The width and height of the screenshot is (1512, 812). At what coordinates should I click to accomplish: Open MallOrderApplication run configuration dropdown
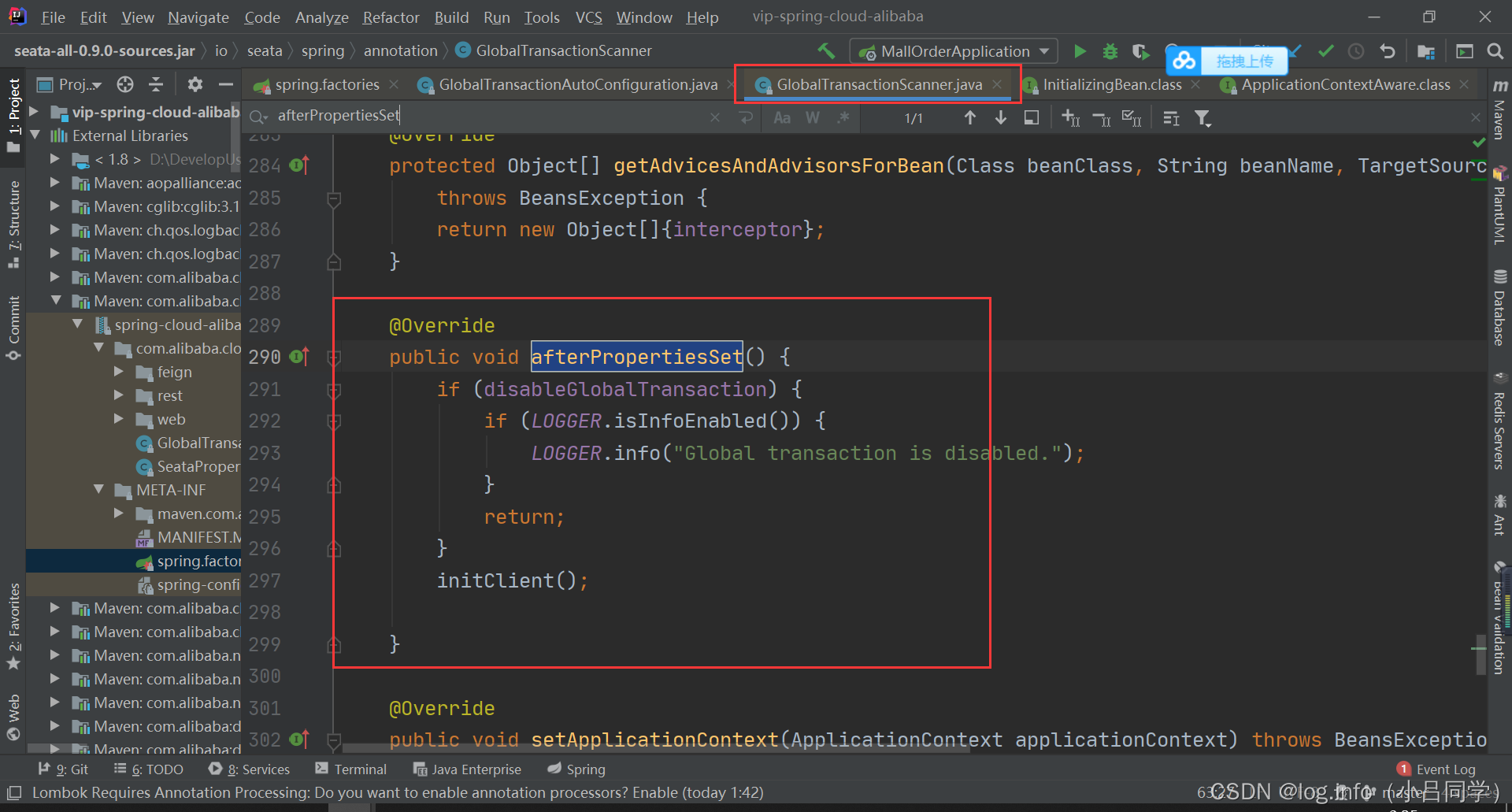[954, 51]
